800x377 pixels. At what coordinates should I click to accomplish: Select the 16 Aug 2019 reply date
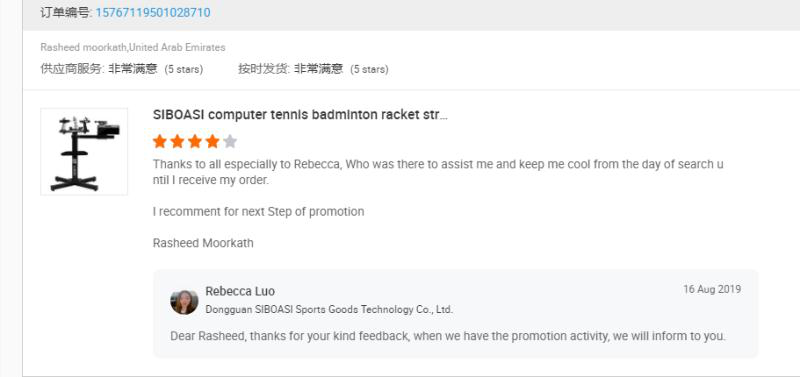712,289
